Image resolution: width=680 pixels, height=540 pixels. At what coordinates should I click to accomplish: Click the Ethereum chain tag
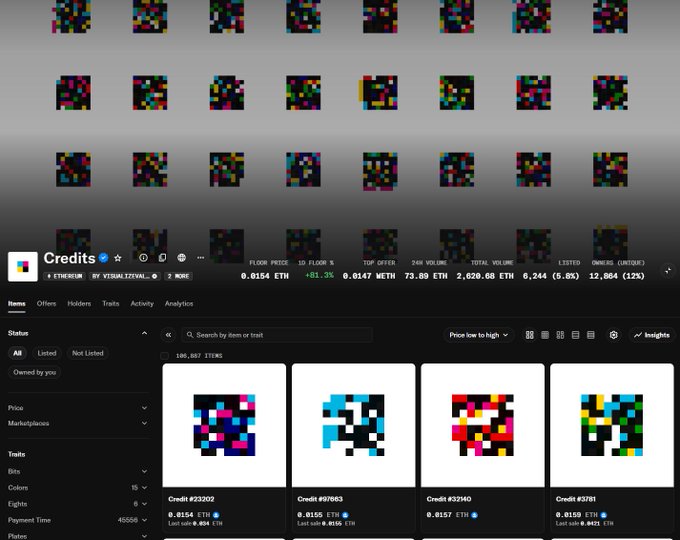(65, 276)
